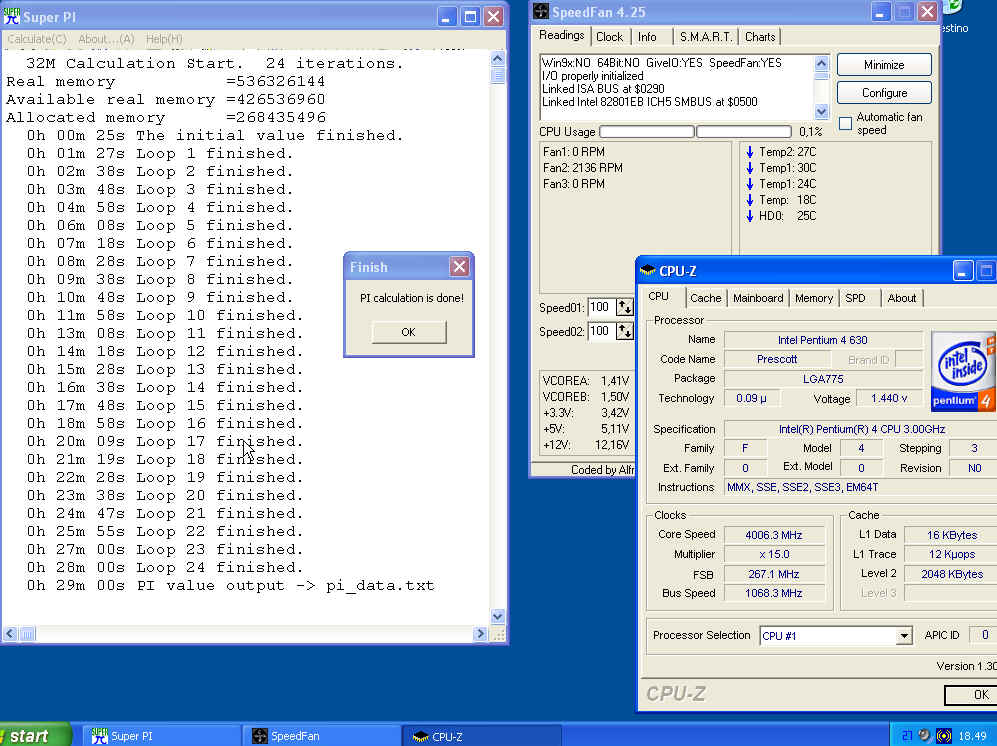Click the Speed01 spinner arrows
This screenshot has width=997, height=746.
[624, 307]
